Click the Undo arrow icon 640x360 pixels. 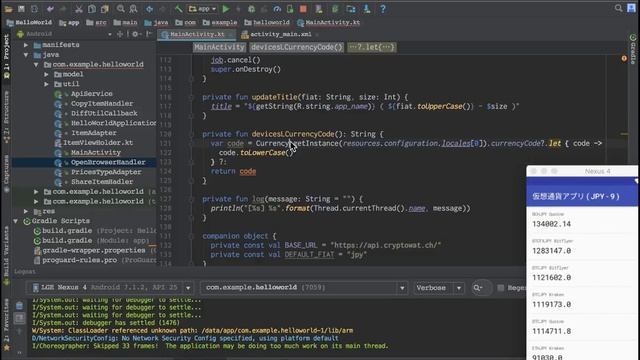[x=50, y=9]
